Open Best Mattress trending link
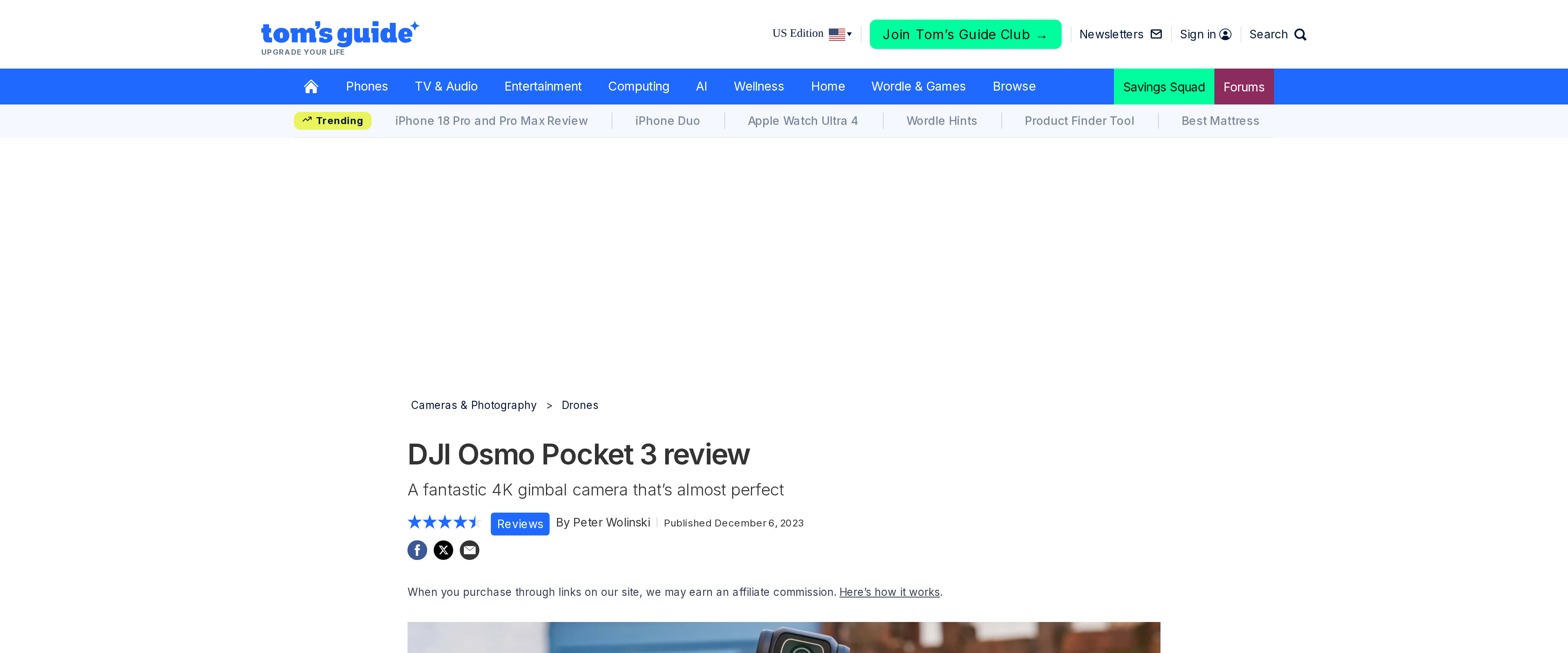The height and width of the screenshot is (653, 1568). 1221,120
